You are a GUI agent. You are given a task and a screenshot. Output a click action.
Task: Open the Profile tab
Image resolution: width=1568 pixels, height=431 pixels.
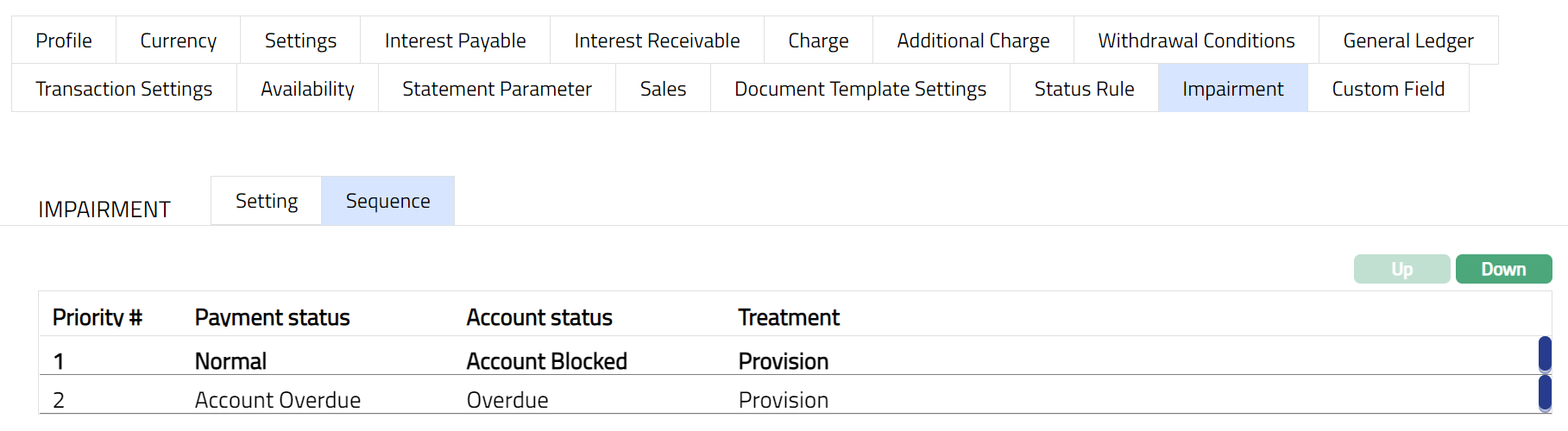click(x=64, y=41)
